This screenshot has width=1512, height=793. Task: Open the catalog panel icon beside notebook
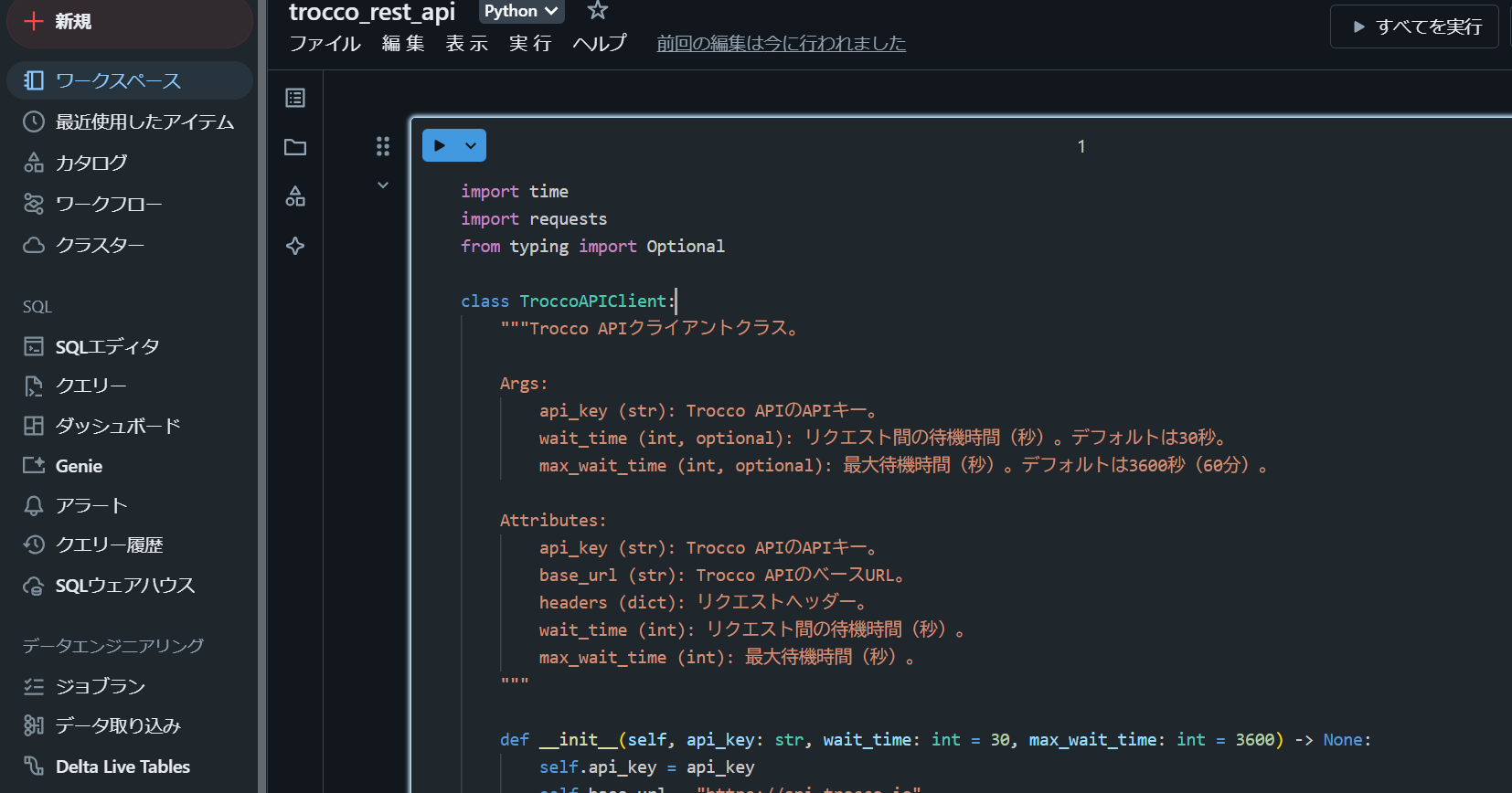(x=295, y=196)
